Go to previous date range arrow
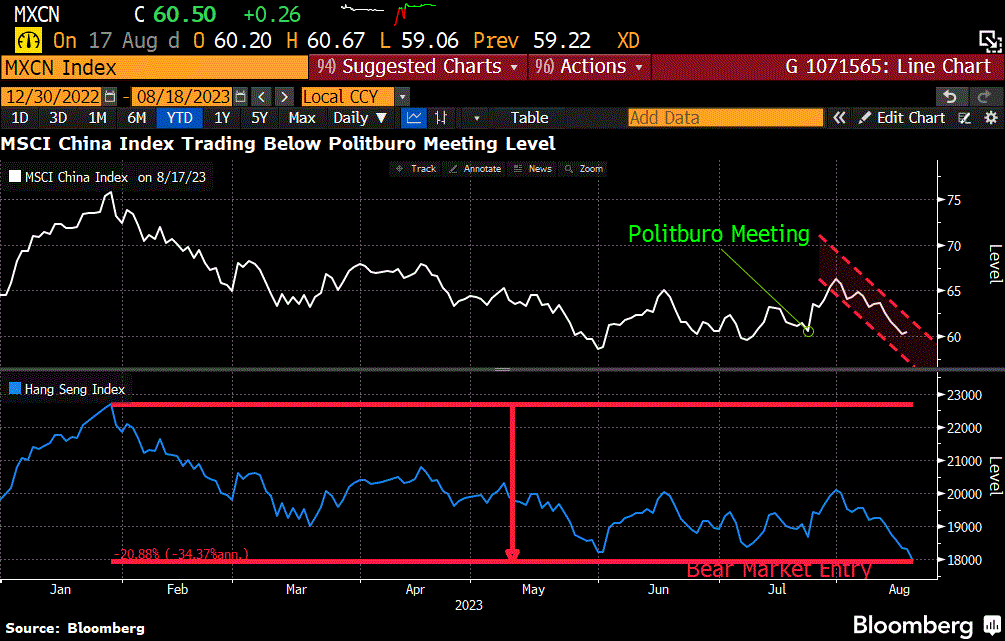Screen dimensions: 1005x641 coord(262,97)
